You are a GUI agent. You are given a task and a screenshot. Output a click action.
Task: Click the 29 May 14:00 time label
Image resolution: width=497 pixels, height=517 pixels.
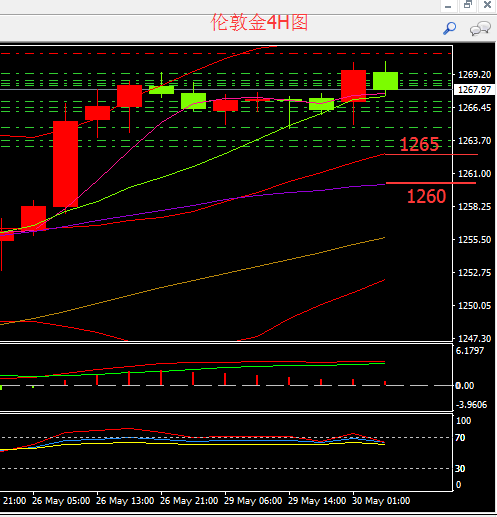point(317,501)
